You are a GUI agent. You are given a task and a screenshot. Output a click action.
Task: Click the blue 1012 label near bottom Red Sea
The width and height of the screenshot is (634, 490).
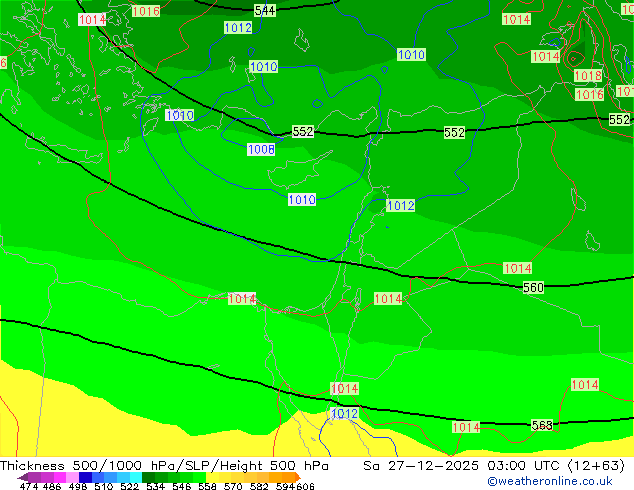pyautogui.click(x=344, y=414)
